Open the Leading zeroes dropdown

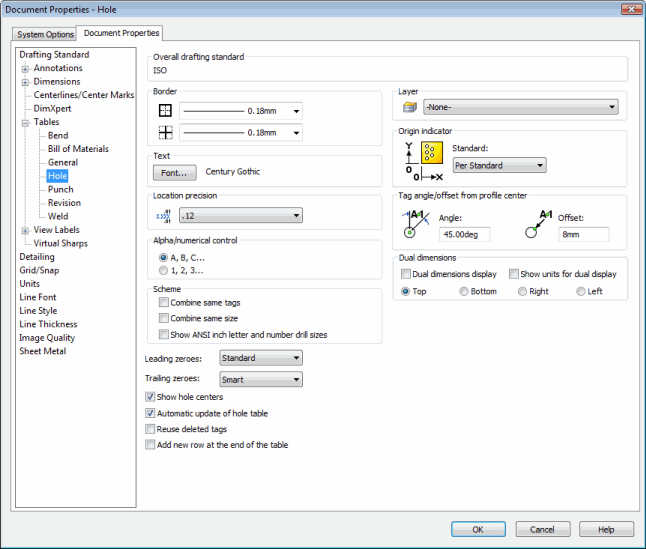click(261, 358)
